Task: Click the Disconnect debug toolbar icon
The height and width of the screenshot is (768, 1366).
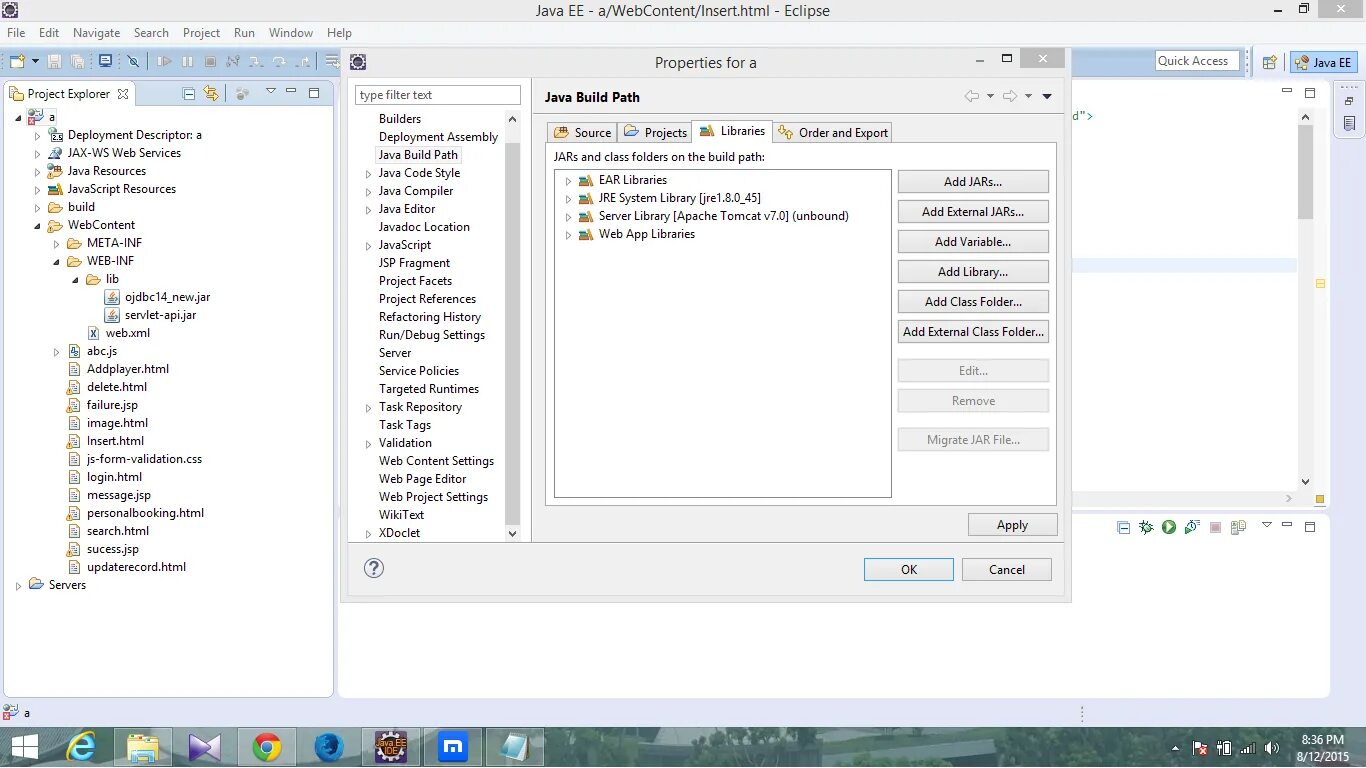Action: tap(233, 61)
